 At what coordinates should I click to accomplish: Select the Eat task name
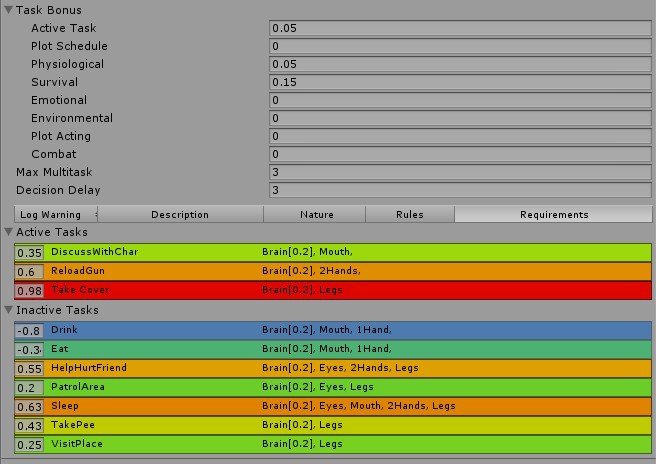pos(59,349)
